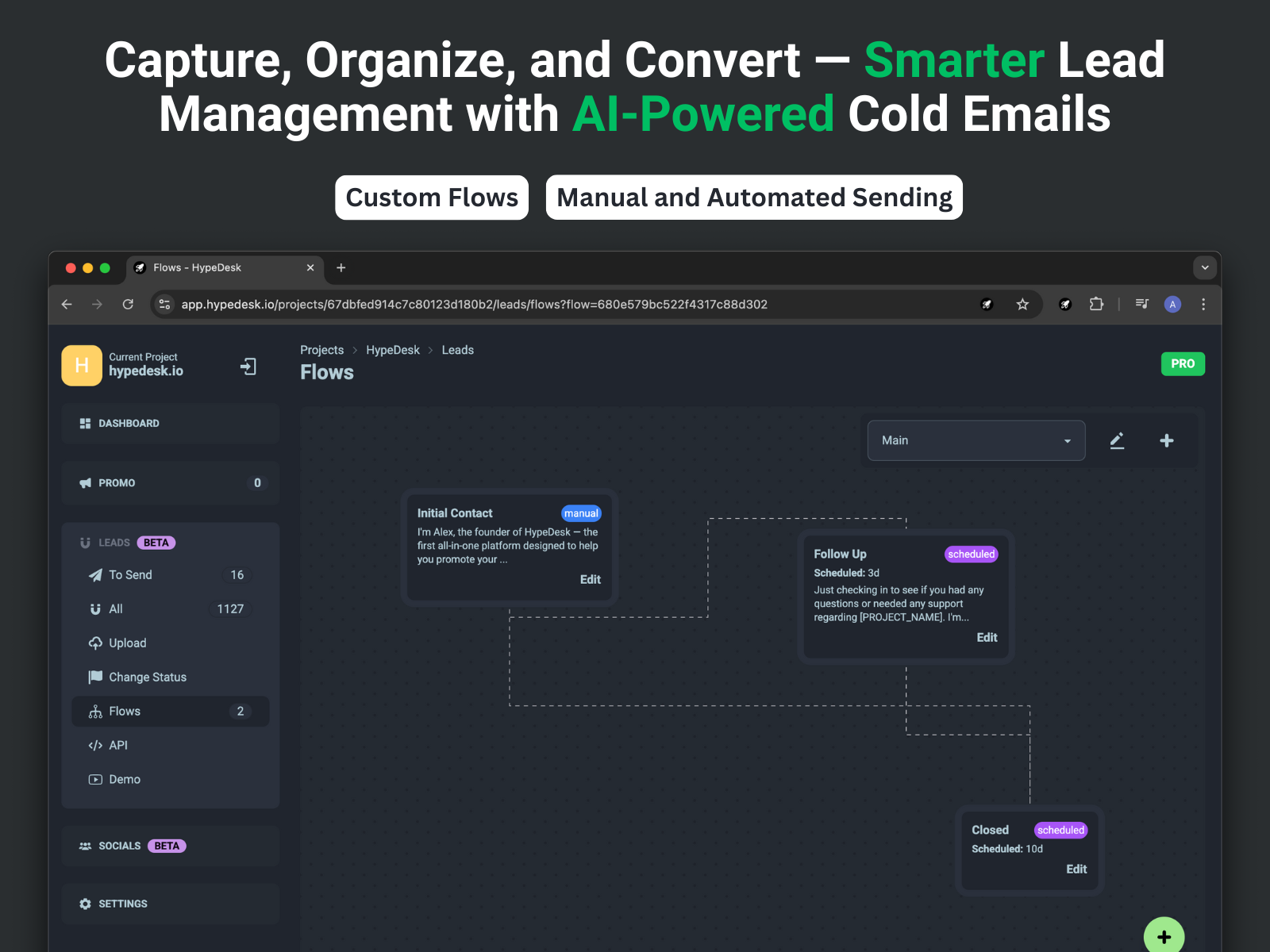Open Settings in the sidebar
Viewport: 1270px width, 952px height.
(x=123, y=904)
